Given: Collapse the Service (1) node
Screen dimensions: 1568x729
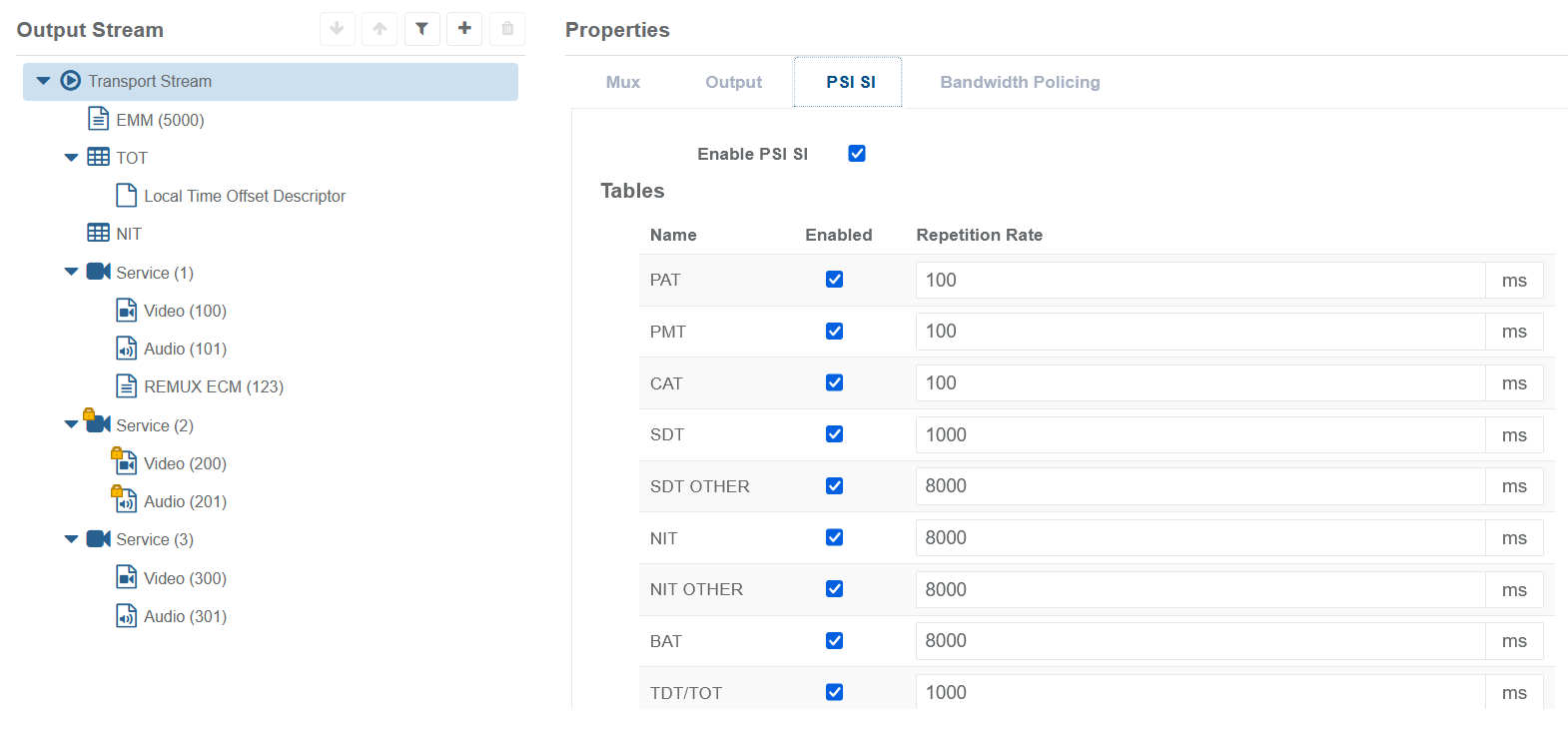Looking at the screenshot, I should tap(71, 272).
